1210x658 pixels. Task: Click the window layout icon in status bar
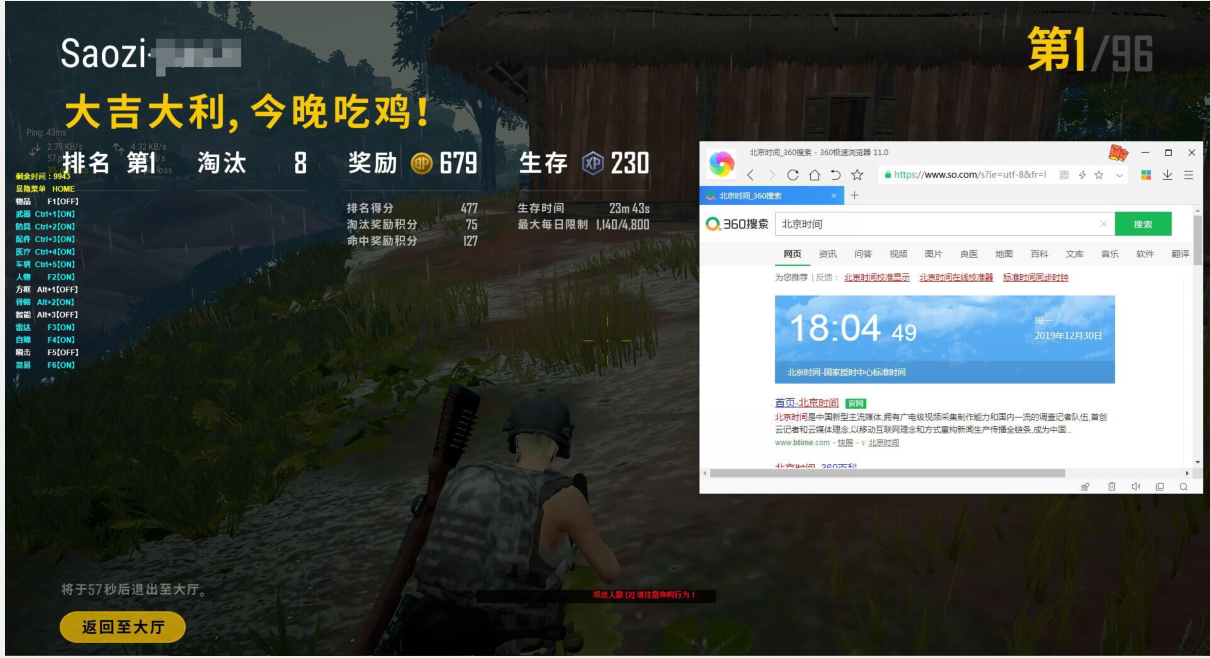pyautogui.click(x=1160, y=486)
